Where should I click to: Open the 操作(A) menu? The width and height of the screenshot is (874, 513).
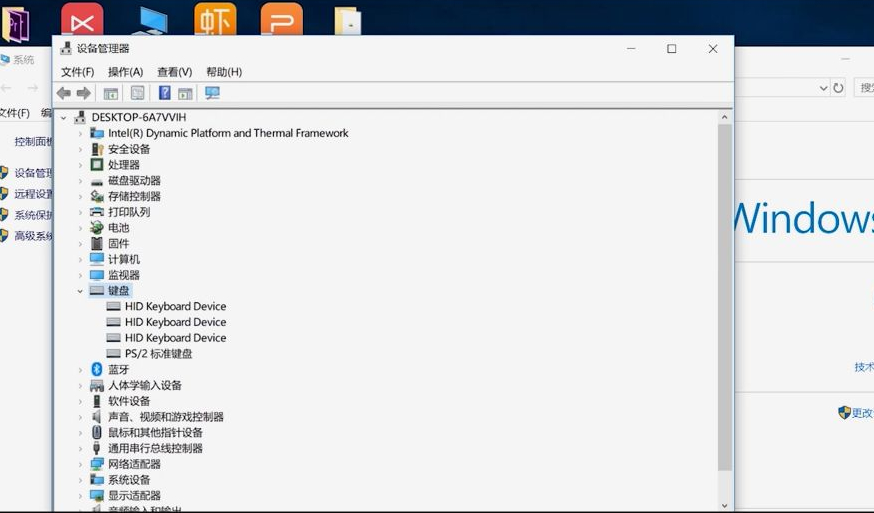tap(125, 72)
